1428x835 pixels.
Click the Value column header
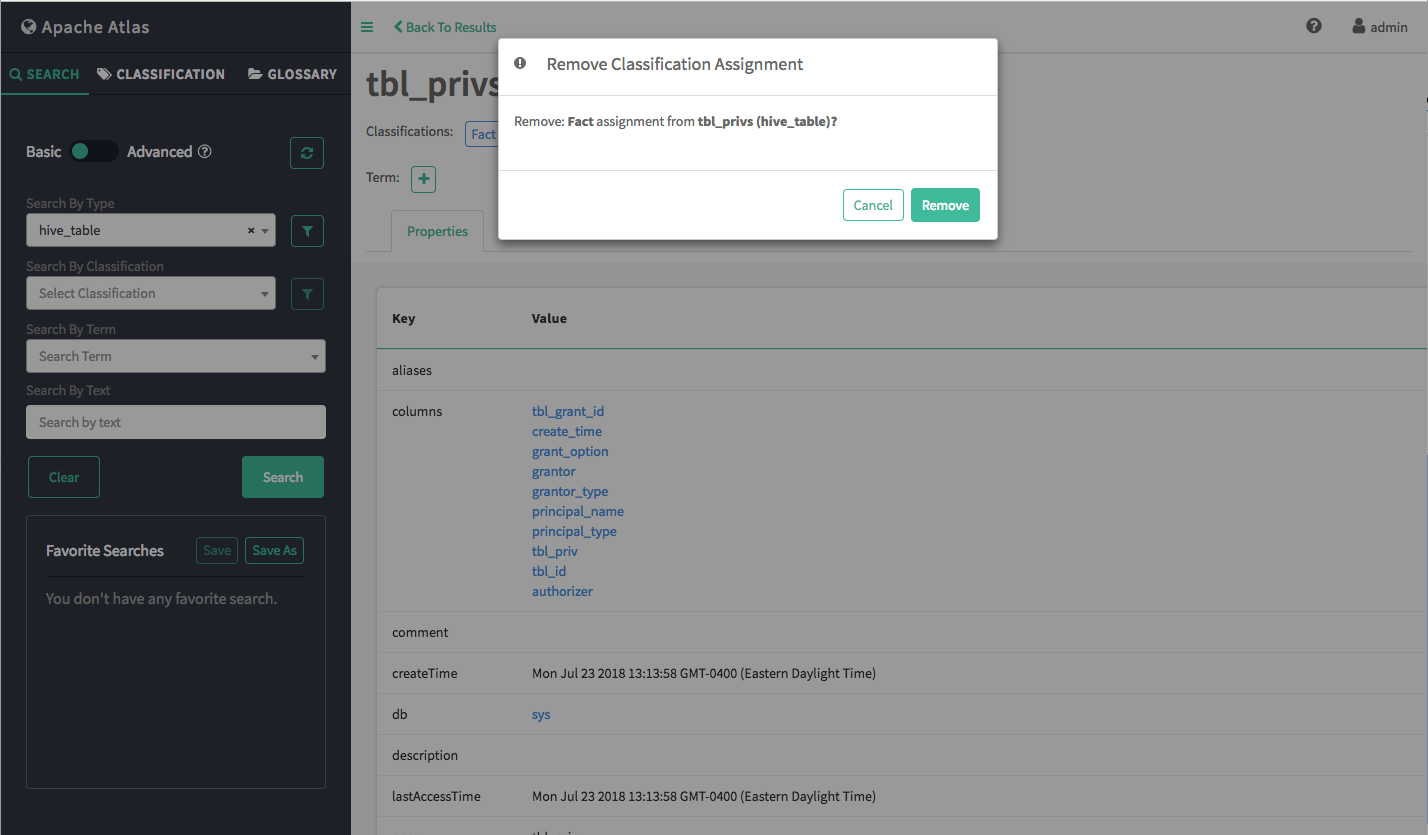click(549, 318)
